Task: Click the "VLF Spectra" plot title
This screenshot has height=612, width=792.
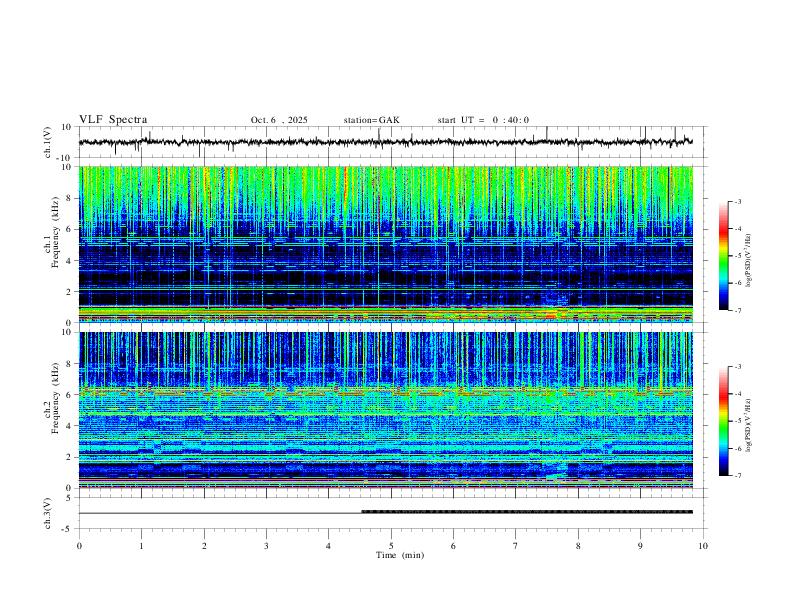Action: (x=113, y=120)
